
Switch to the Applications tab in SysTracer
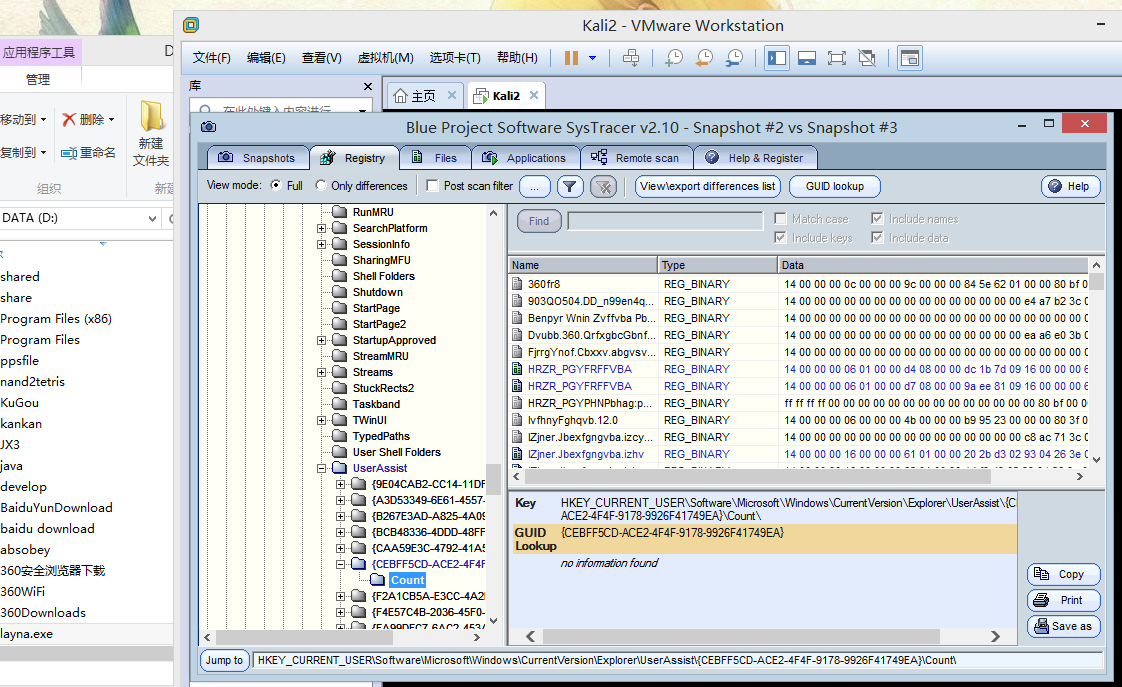525,157
